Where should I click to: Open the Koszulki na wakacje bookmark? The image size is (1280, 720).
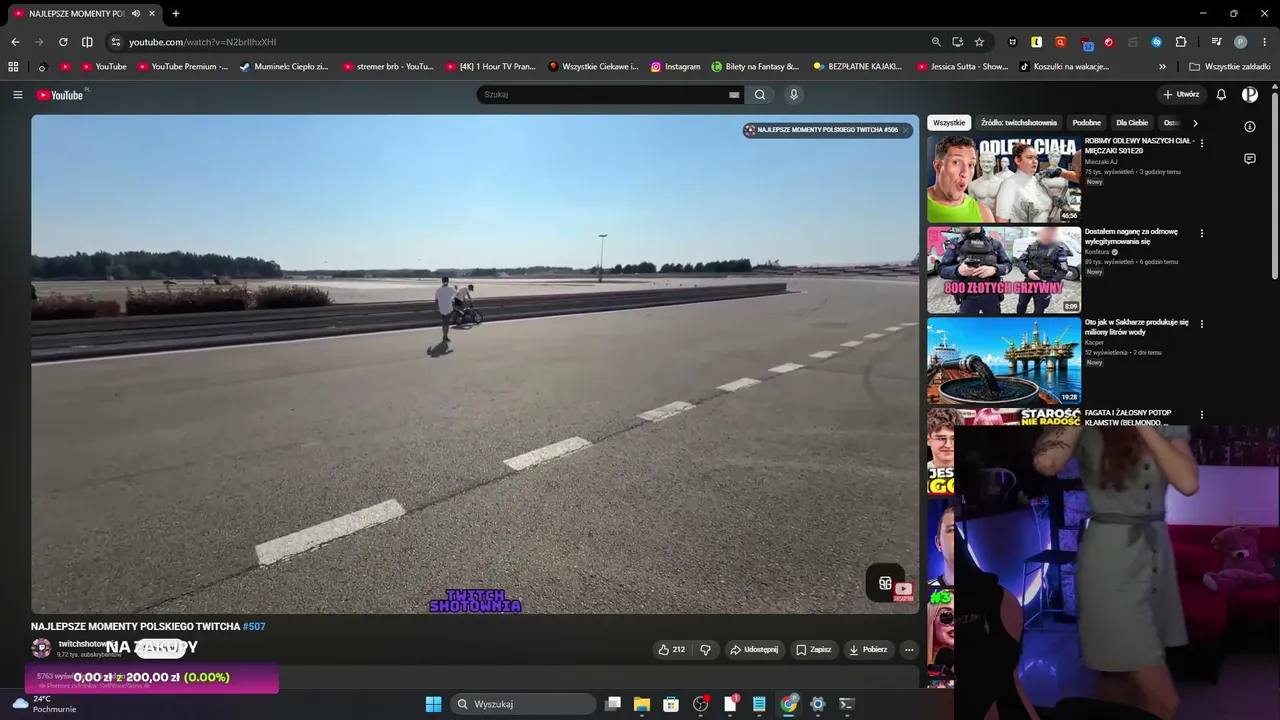[1064, 67]
